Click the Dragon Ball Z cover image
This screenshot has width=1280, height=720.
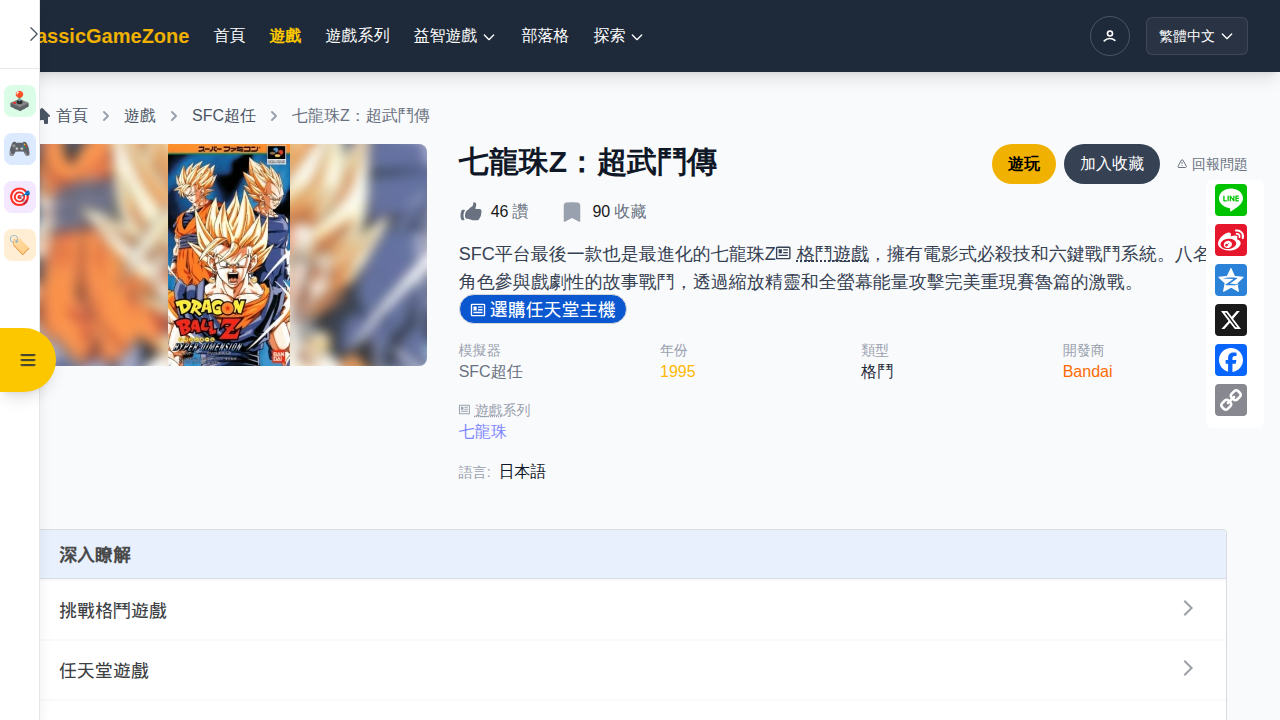229,255
